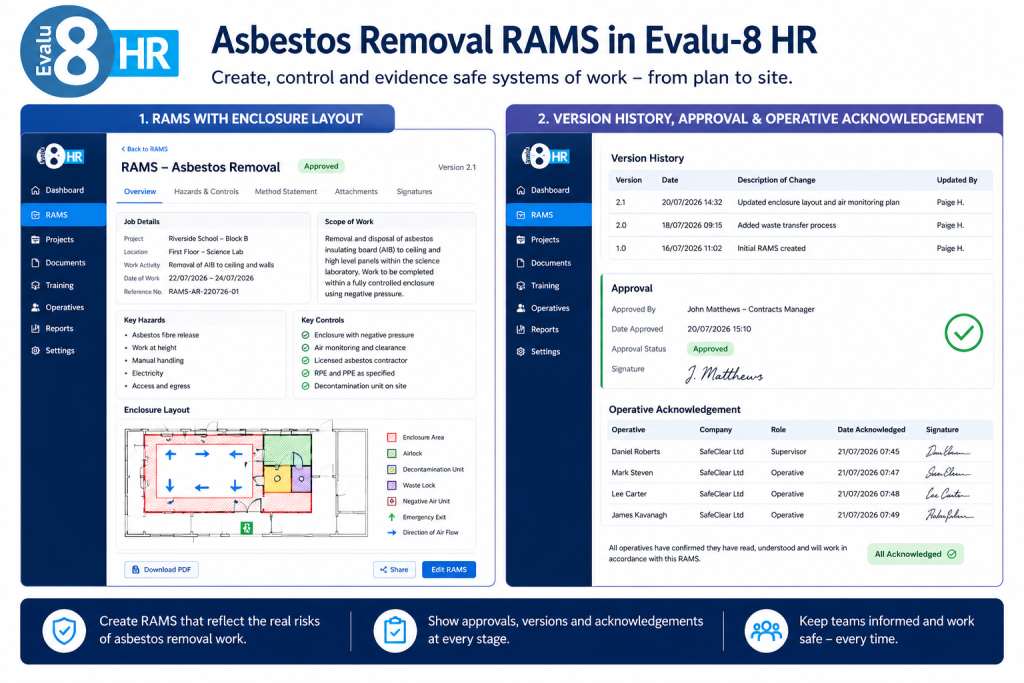Click the green Airlock legend swatch
This screenshot has width=1024, height=683.
point(392,453)
